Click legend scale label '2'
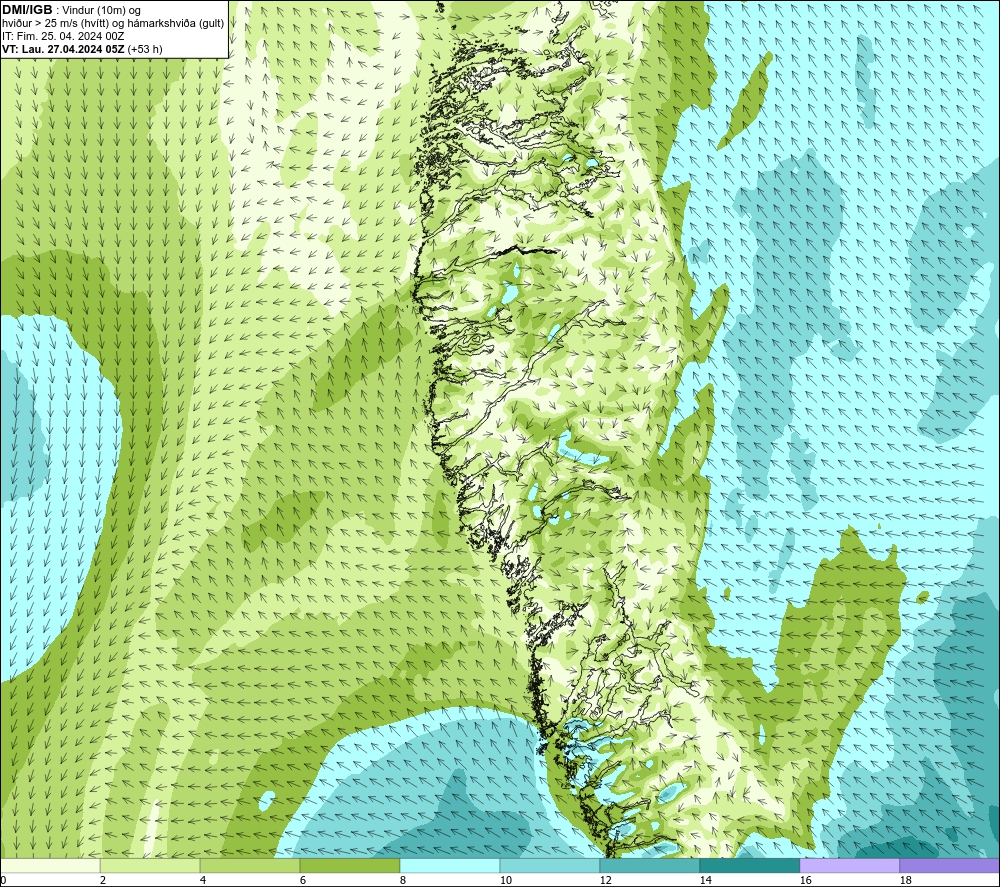 103,880
